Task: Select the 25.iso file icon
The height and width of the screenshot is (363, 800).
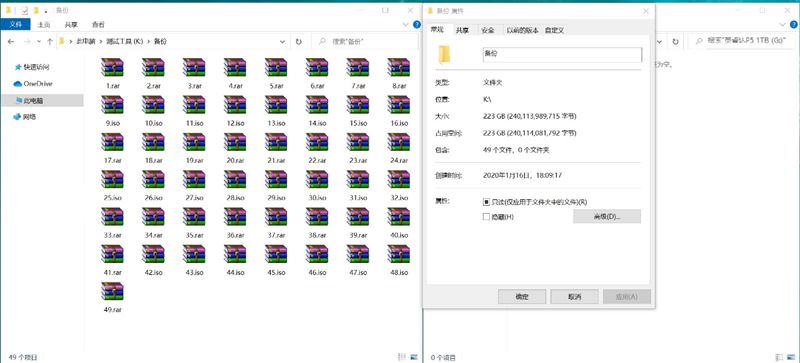Action: tap(112, 179)
